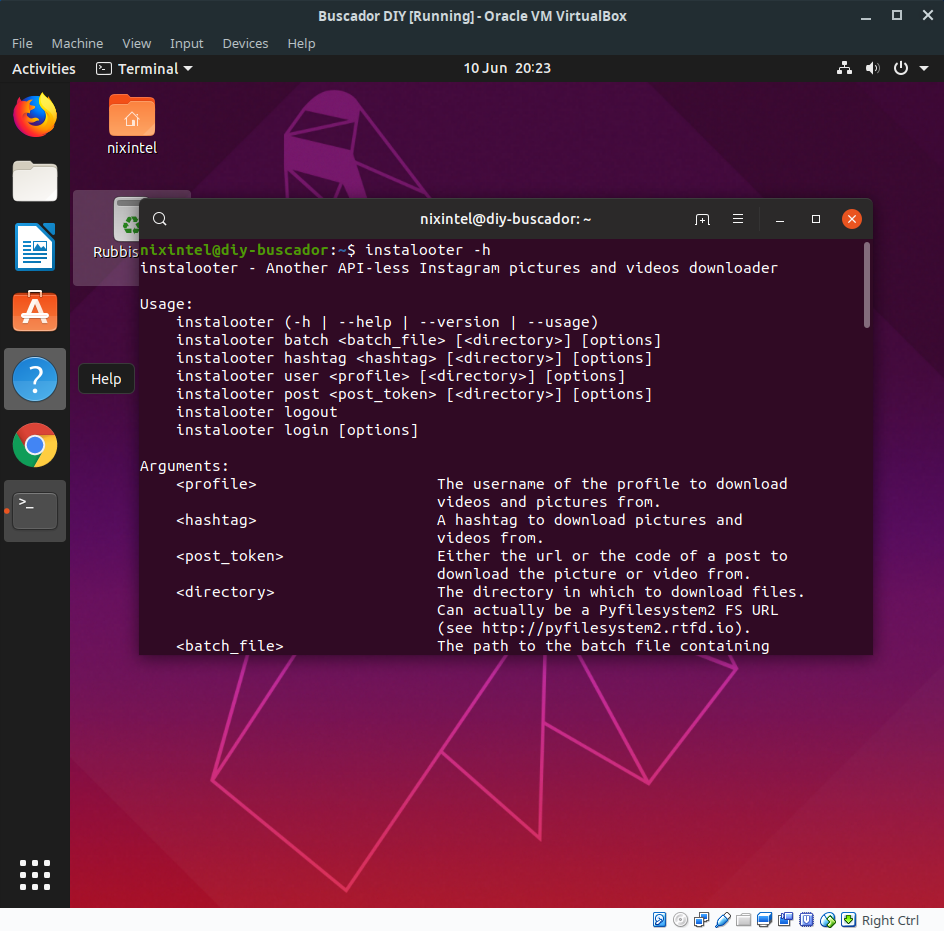Open the Files manager dock icon
Viewport: 944px width, 931px height.
click(x=35, y=181)
